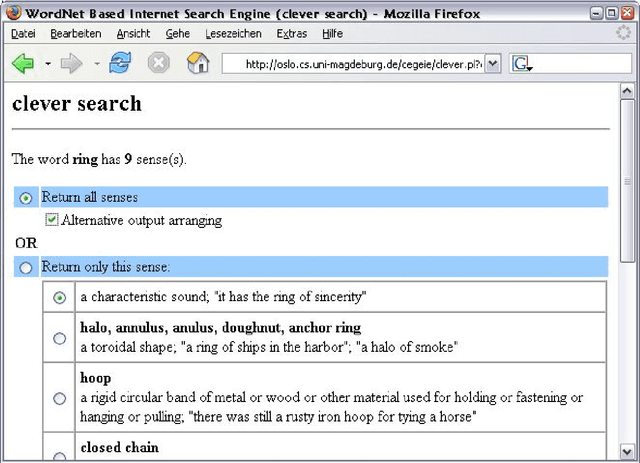This screenshot has height=463, width=640.
Task: Select the 'Return only this sense' option
Action: point(26,267)
